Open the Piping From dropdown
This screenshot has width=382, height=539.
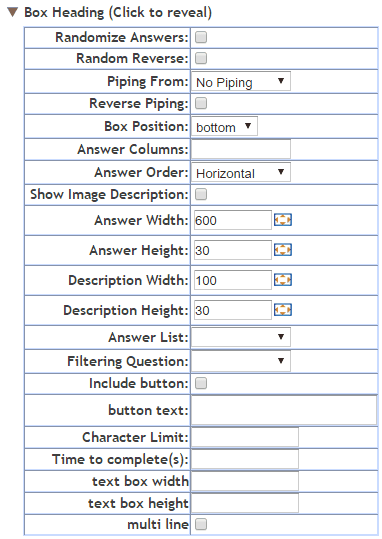(x=241, y=81)
